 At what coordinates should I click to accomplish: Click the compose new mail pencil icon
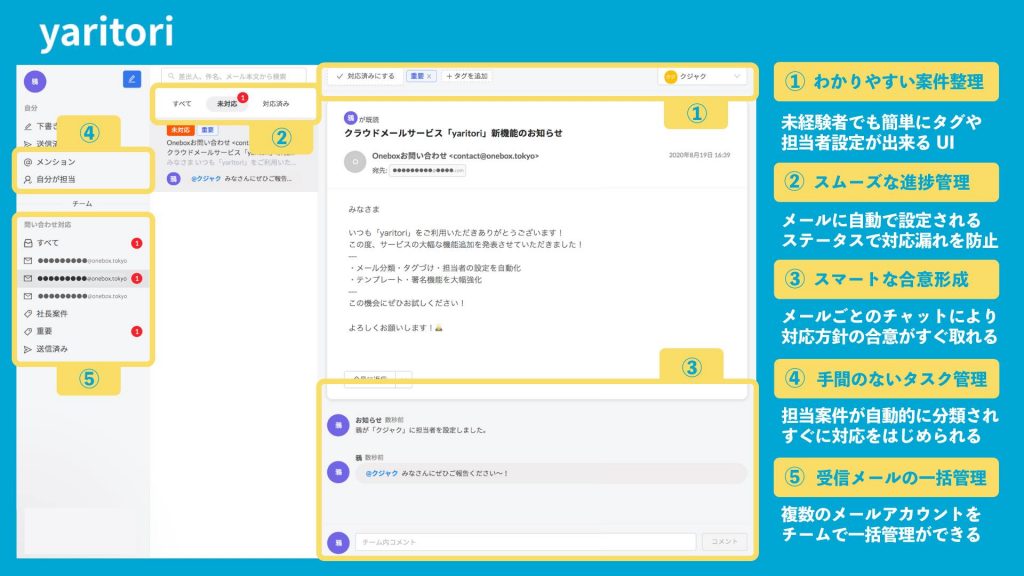(x=132, y=79)
